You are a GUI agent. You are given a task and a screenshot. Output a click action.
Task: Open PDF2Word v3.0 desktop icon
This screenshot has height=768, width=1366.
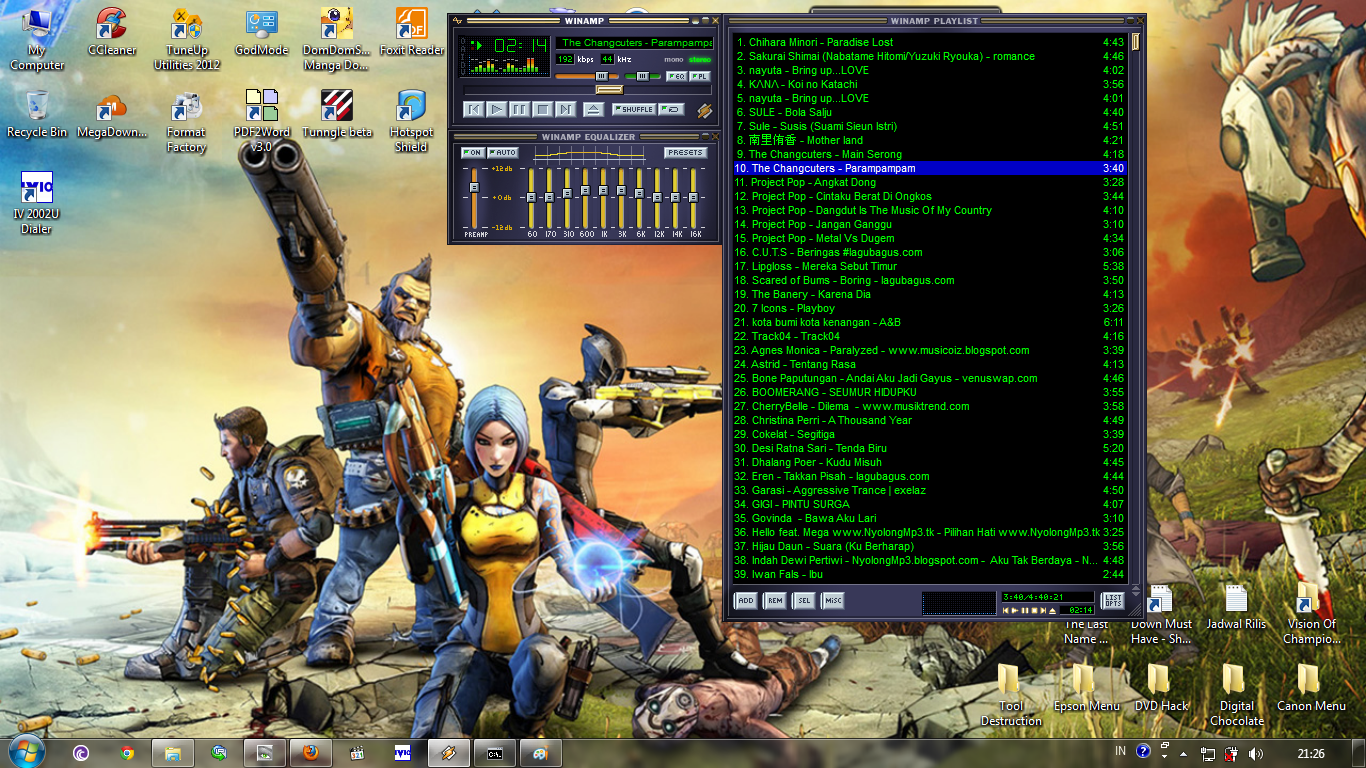pyautogui.click(x=261, y=122)
